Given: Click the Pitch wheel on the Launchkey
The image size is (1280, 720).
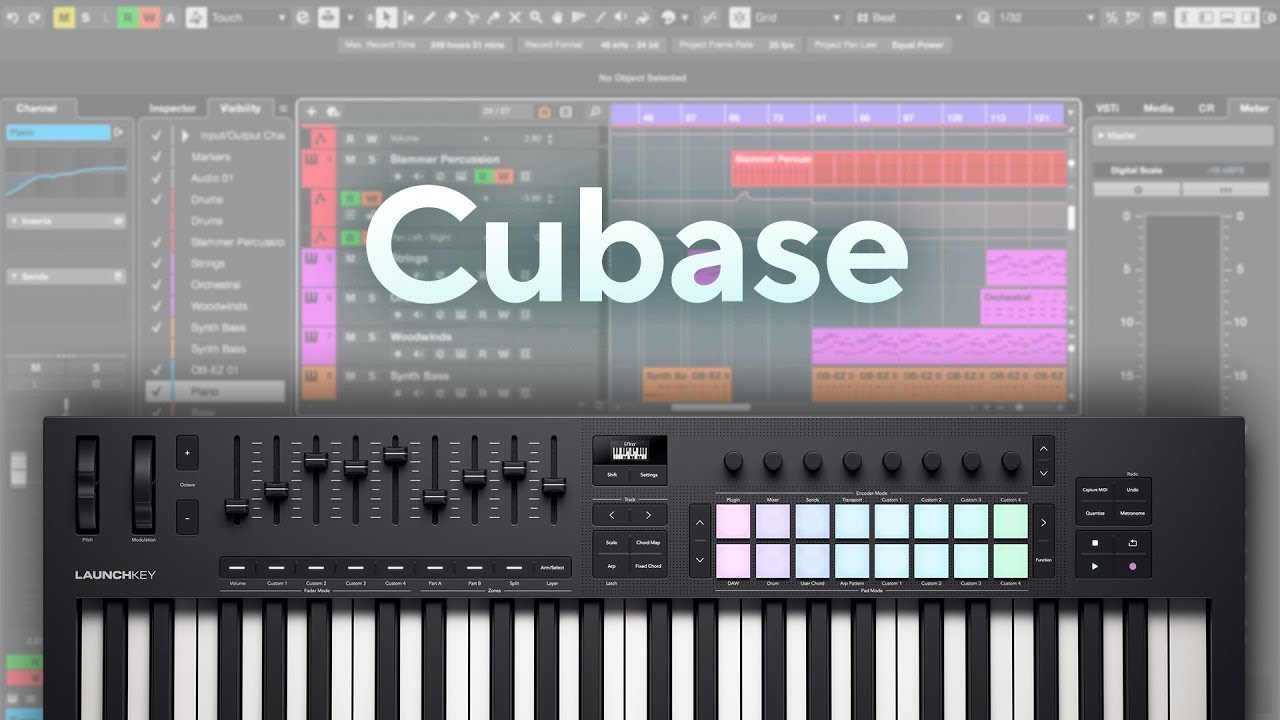Looking at the screenshot, I should coord(89,485).
